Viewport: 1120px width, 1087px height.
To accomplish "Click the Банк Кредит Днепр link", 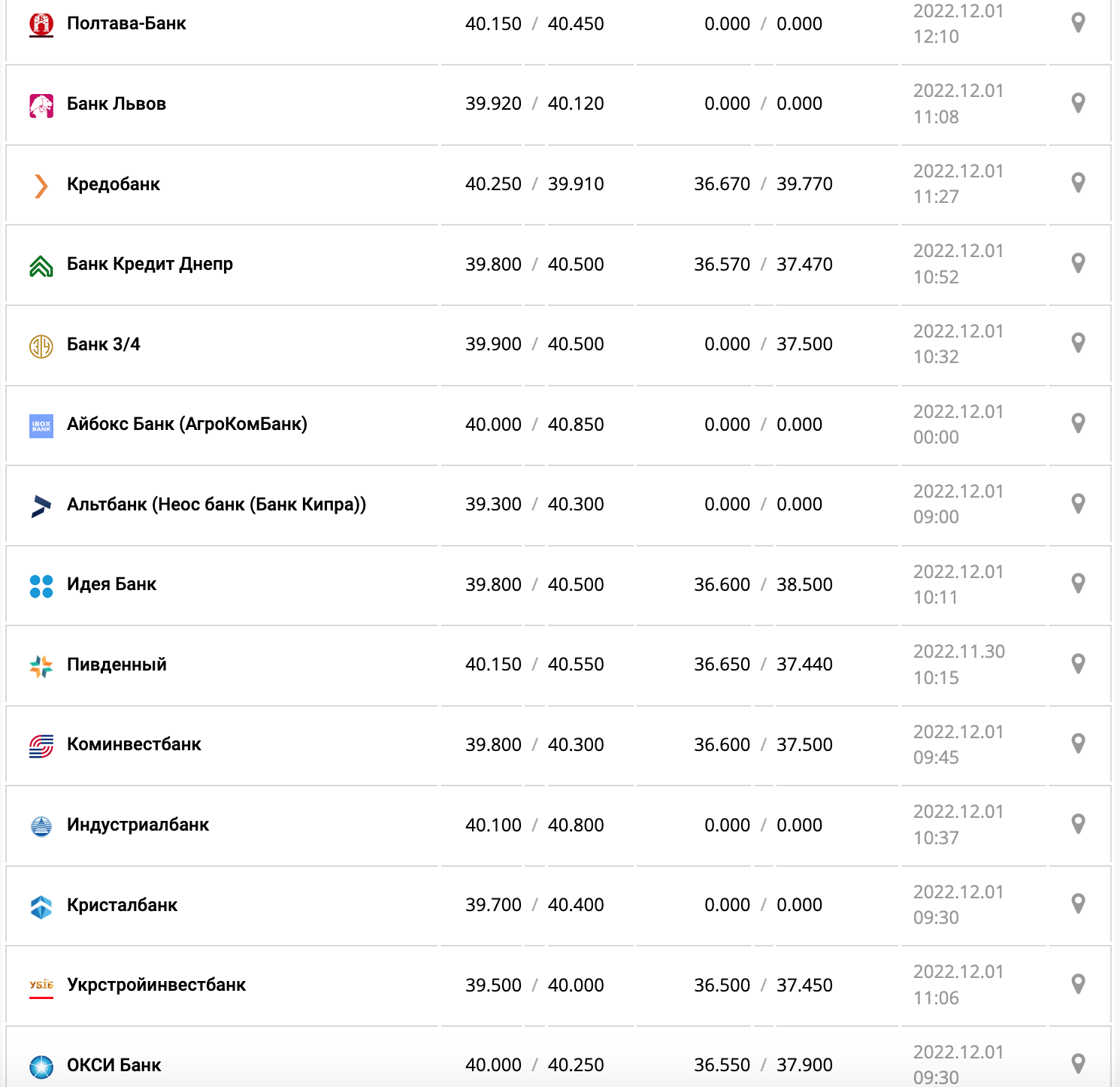I will pyautogui.click(x=150, y=264).
